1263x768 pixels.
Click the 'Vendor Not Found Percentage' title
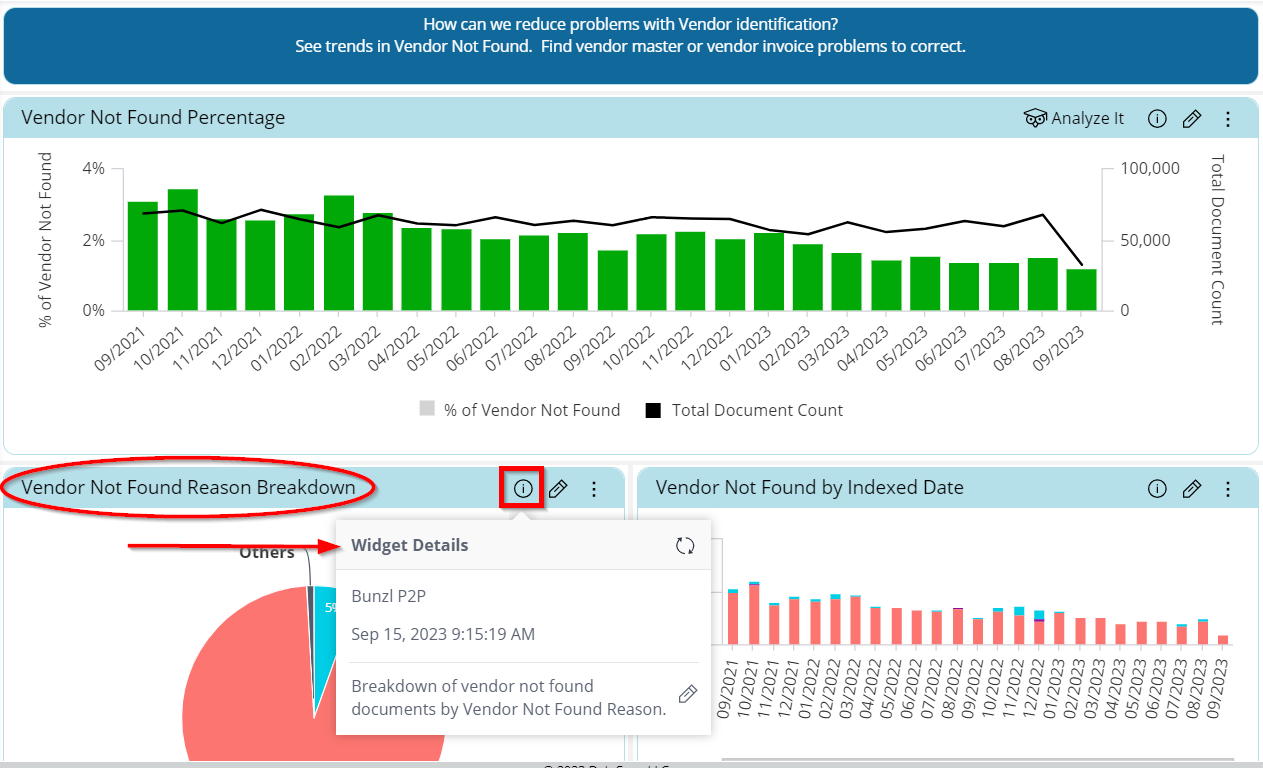(x=153, y=118)
